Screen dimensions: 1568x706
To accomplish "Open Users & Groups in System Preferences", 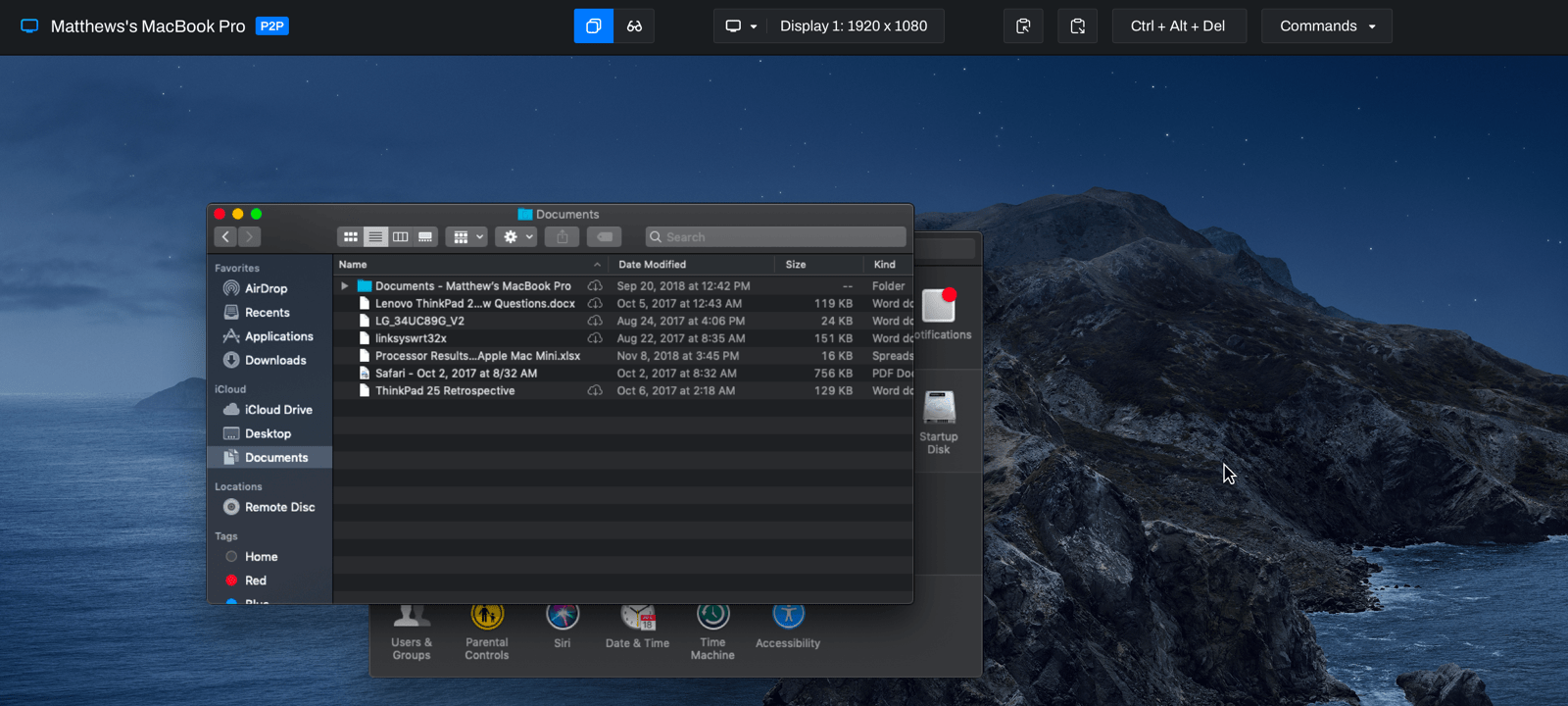I will (x=412, y=632).
